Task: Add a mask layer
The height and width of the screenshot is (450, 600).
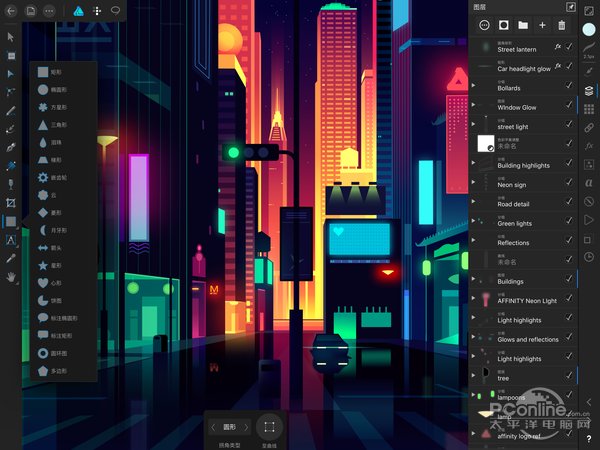Action: tap(504, 25)
